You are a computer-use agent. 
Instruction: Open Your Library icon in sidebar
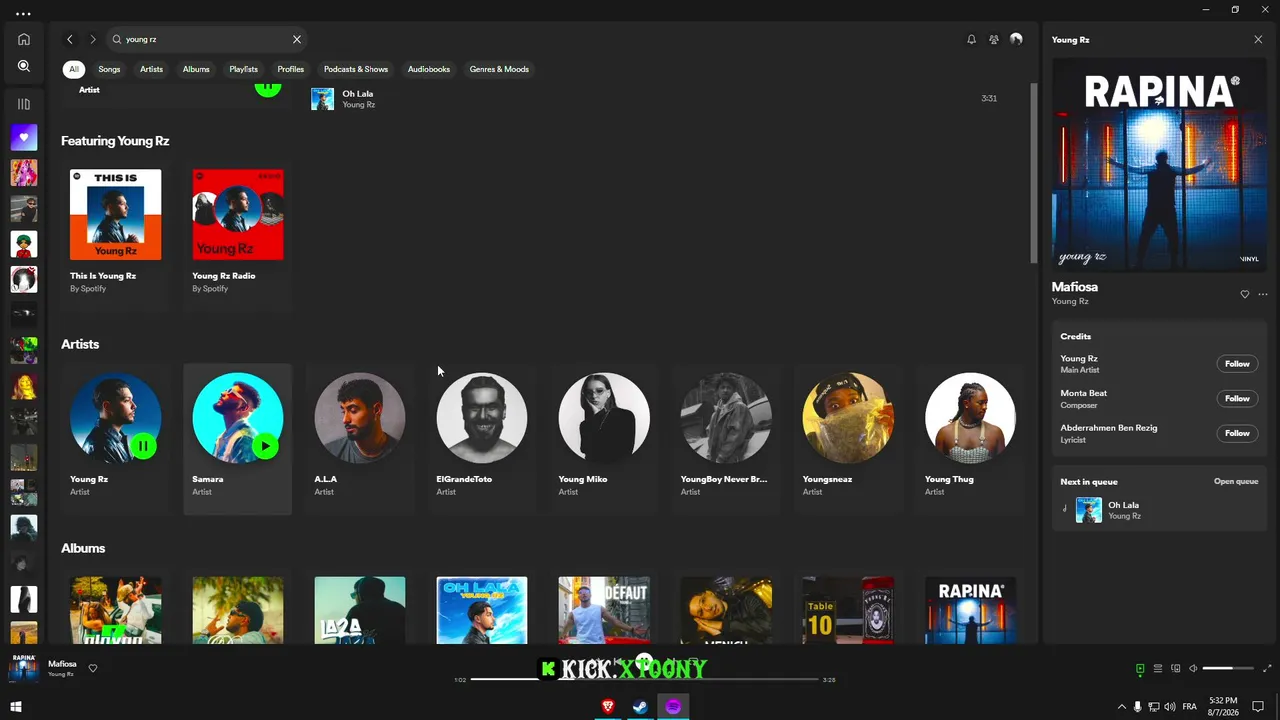pos(24,104)
